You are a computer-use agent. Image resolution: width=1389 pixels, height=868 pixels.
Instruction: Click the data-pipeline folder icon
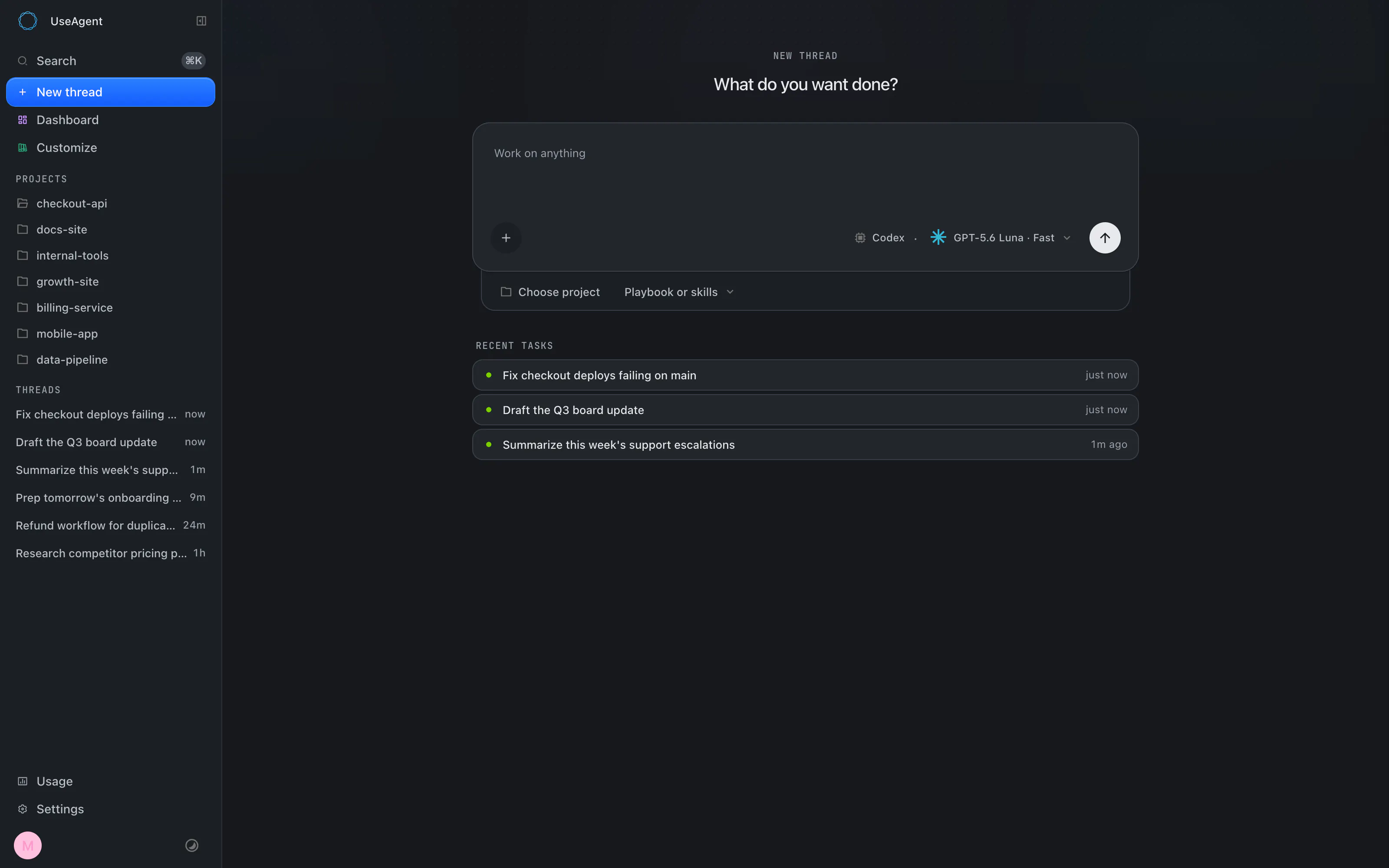pyautogui.click(x=23, y=359)
